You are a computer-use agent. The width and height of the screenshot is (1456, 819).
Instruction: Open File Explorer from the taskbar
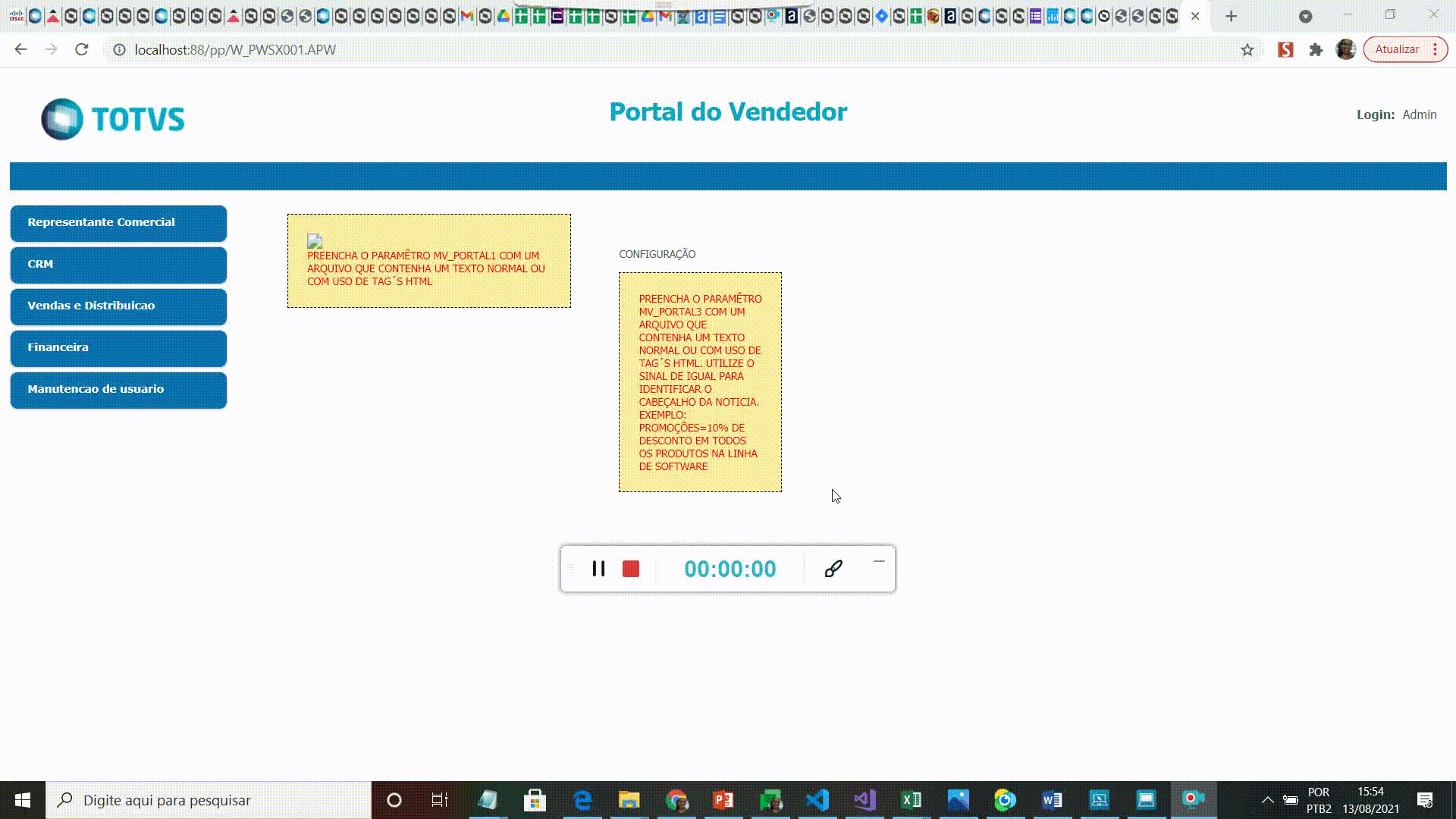(629, 800)
